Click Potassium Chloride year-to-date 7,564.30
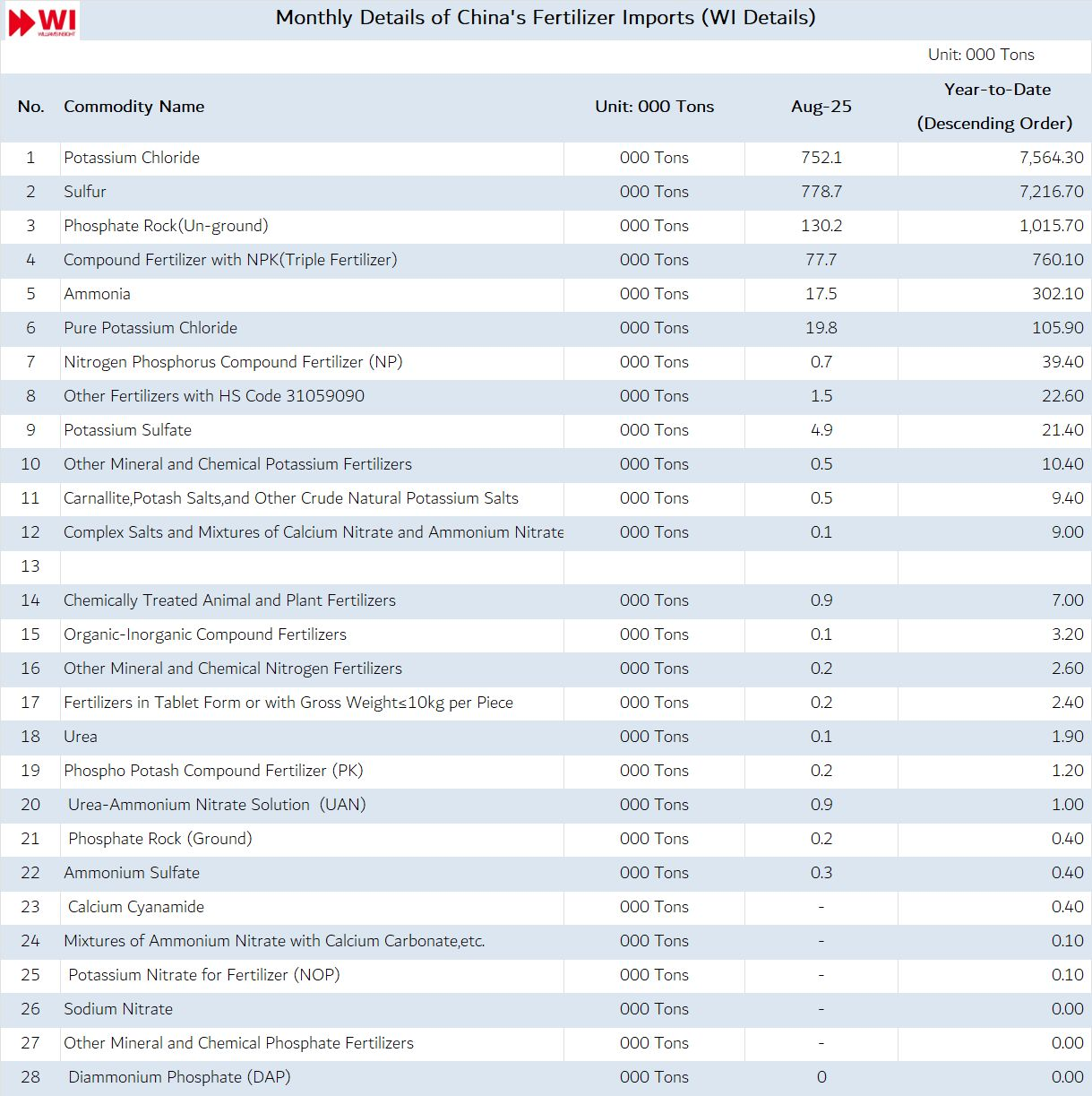The width and height of the screenshot is (1092, 1096). coord(1051,158)
